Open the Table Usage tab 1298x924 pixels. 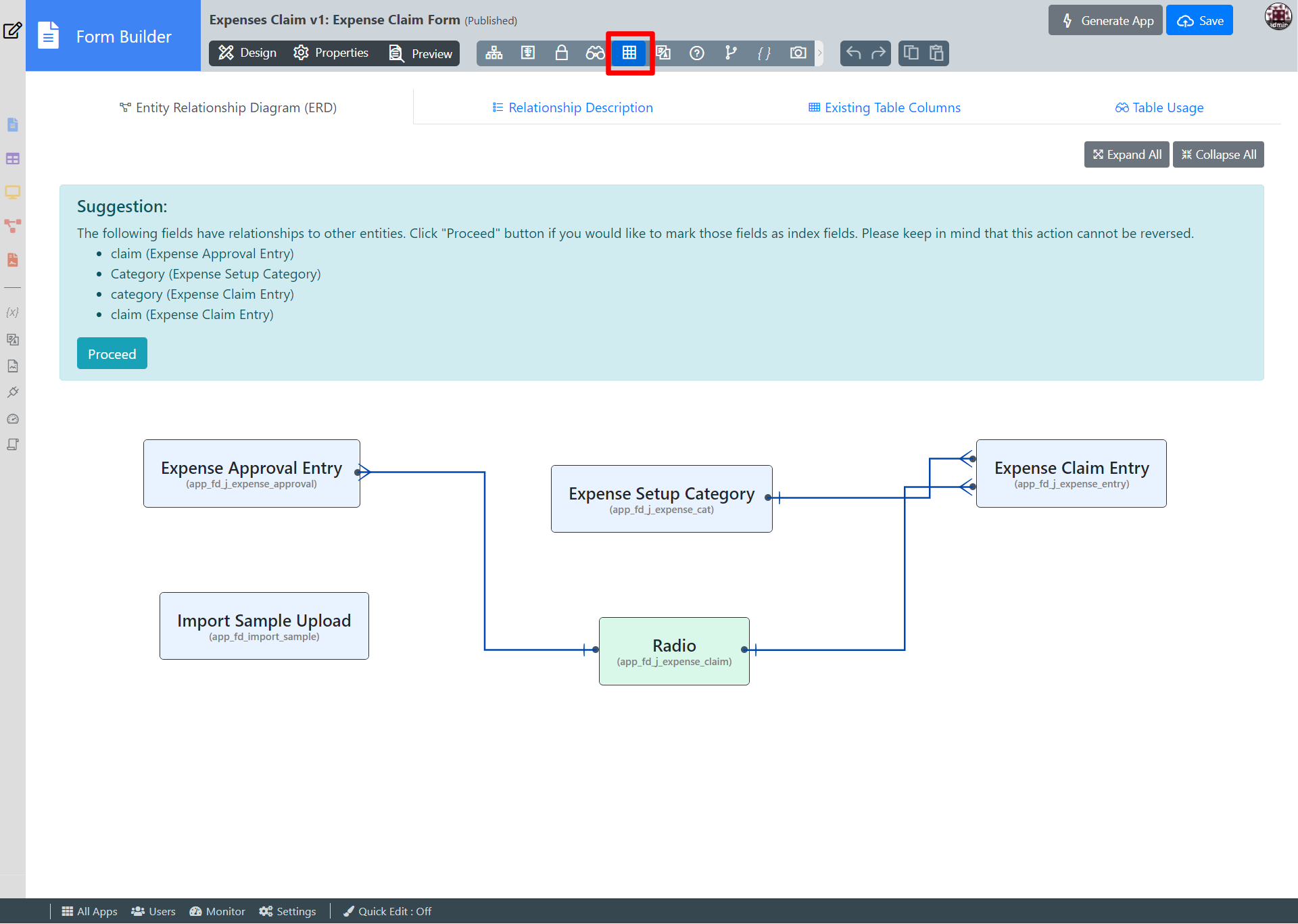(x=1159, y=107)
